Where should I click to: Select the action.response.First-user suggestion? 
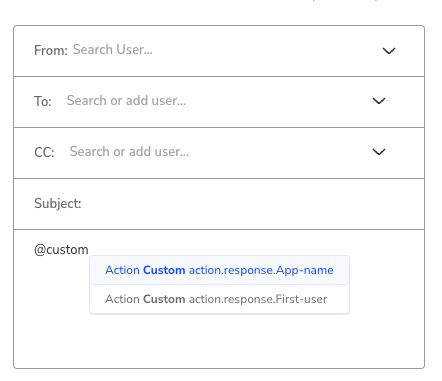coord(219,299)
